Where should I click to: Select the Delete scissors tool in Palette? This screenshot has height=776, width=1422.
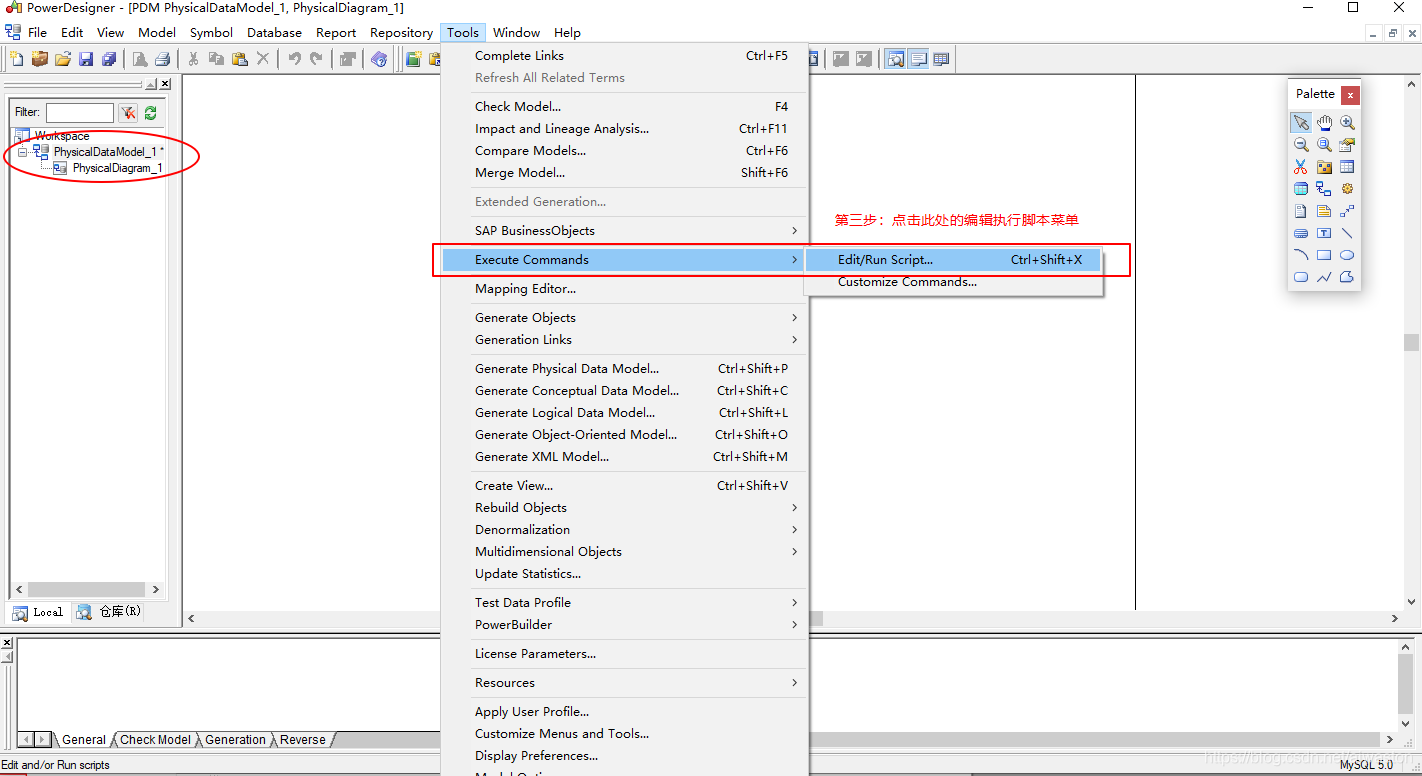tap(1301, 167)
